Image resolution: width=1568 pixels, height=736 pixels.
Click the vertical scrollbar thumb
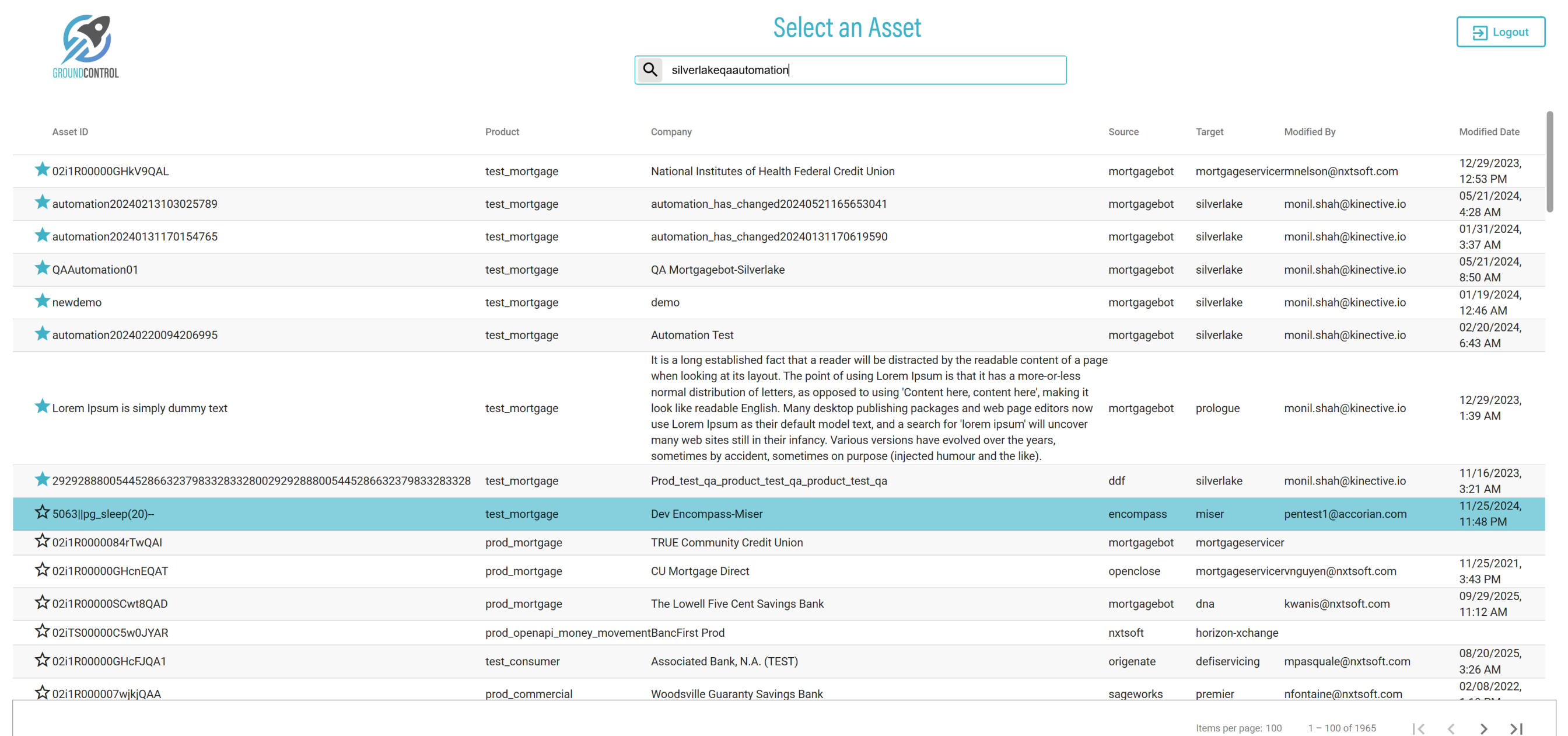point(1550,162)
